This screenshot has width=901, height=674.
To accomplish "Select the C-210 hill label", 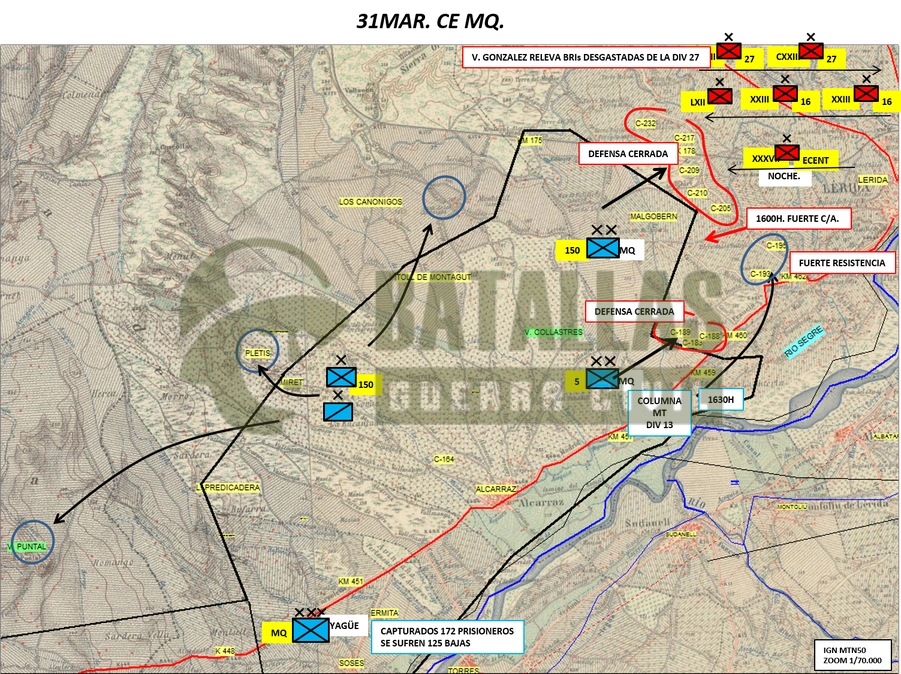I will (697, 193).
